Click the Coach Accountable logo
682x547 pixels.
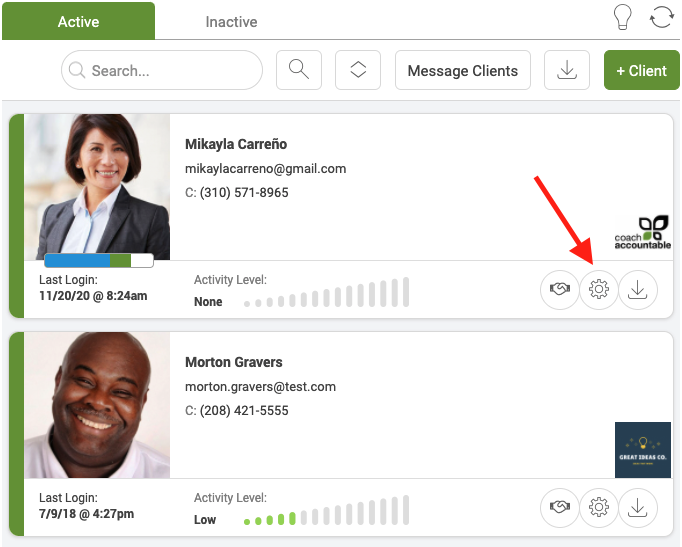click(642, 232)
